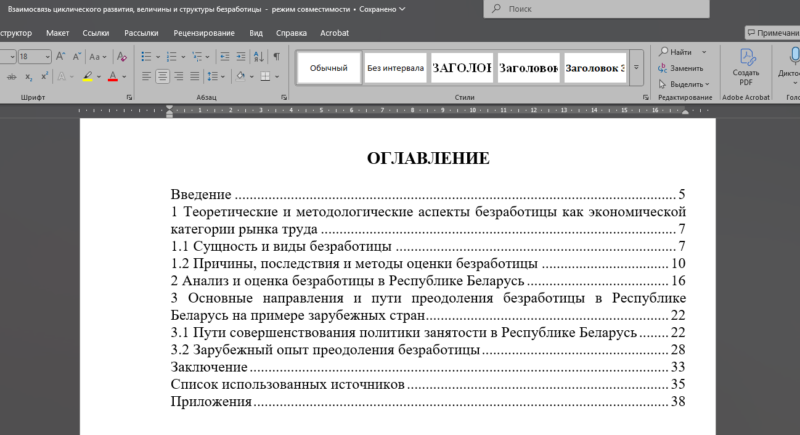Justify the paragraph text

tap(195, 76)
